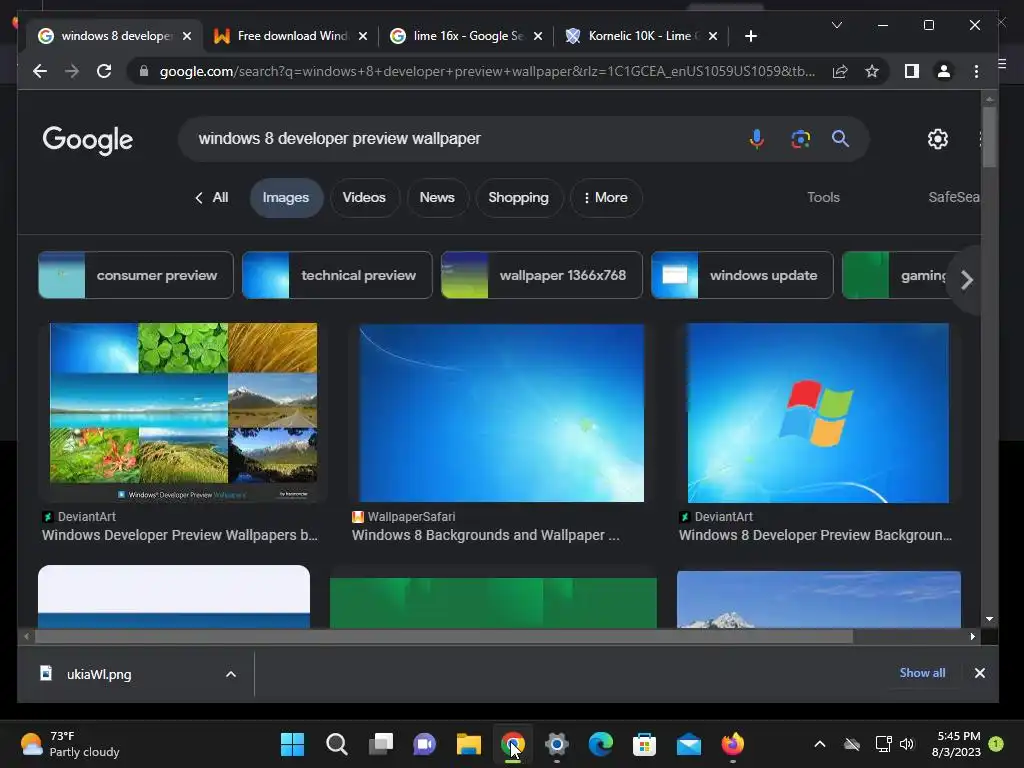Select the News search filter
The height and width of the screenshot is (768, 1024).
coord(437,197)
